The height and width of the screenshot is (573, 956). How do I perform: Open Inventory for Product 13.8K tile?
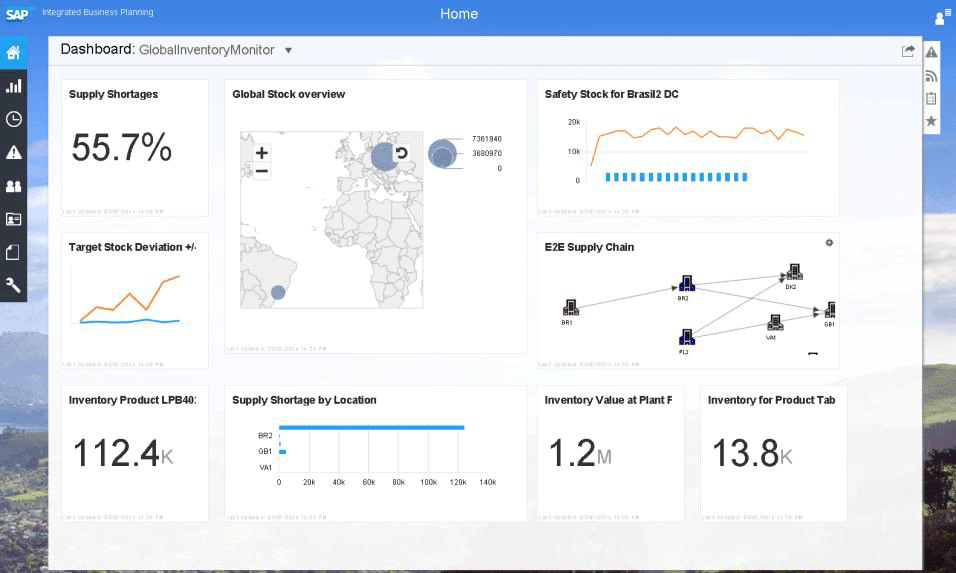pyautogui.click(x=774, y=453)
